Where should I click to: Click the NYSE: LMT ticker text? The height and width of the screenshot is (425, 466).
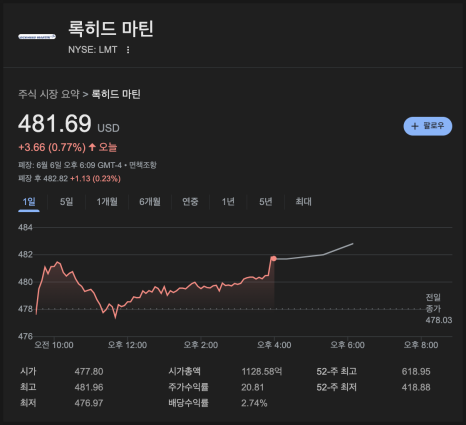pyautogui.click(x=93, y=50)
